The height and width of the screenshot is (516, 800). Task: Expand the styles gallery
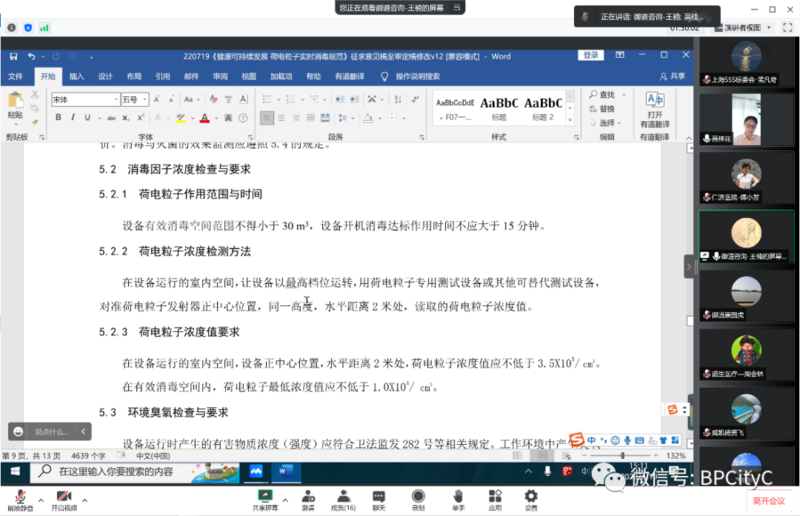(x=570, y=120)
